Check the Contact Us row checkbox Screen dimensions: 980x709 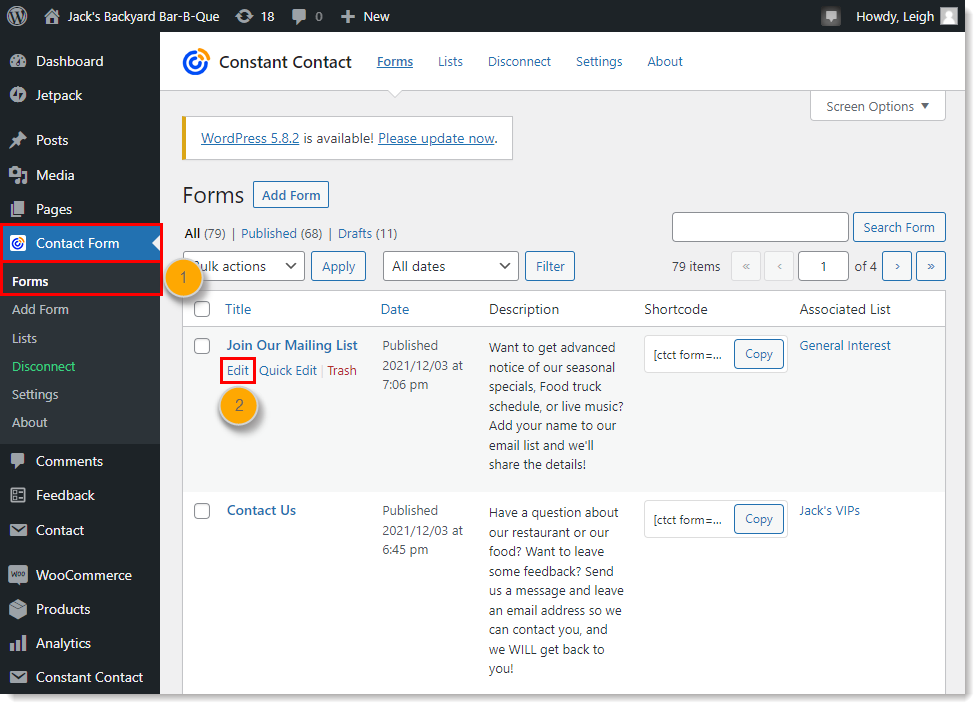click(x=202, y=511)
